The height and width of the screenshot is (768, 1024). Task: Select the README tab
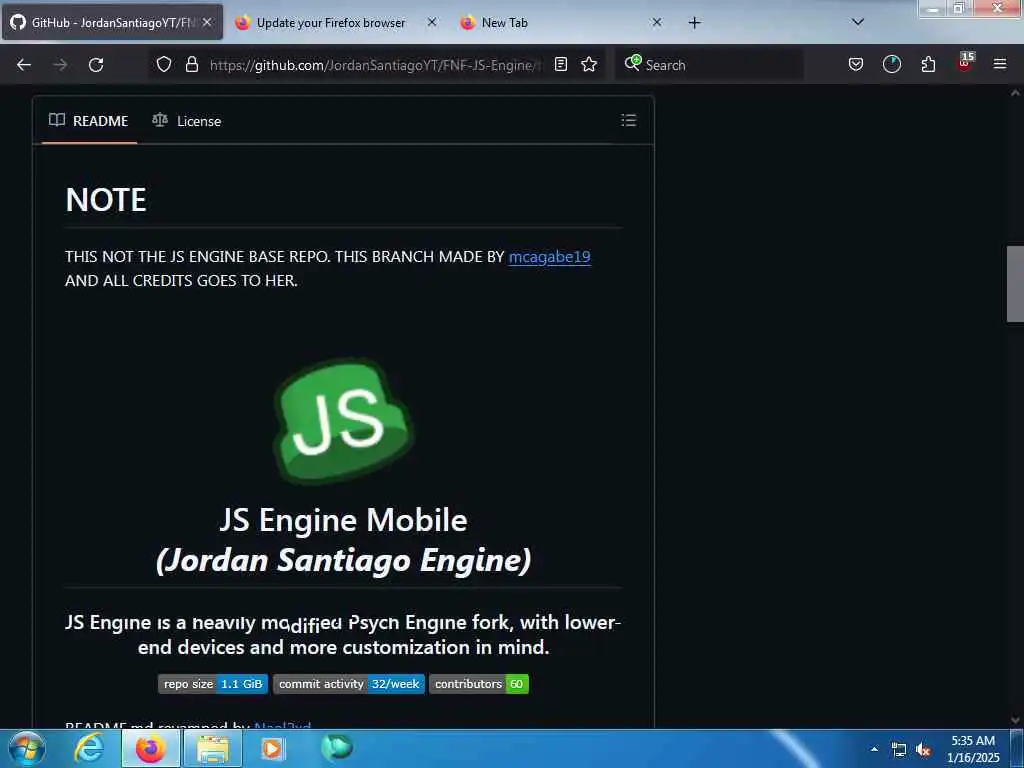pyautogui.click(x=89, y=121)
